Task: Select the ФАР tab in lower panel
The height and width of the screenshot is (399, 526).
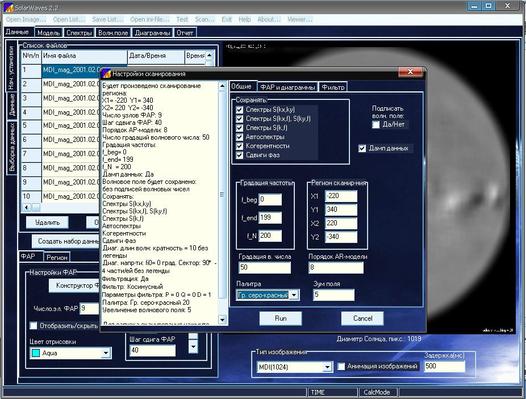Action: [31, 256]
